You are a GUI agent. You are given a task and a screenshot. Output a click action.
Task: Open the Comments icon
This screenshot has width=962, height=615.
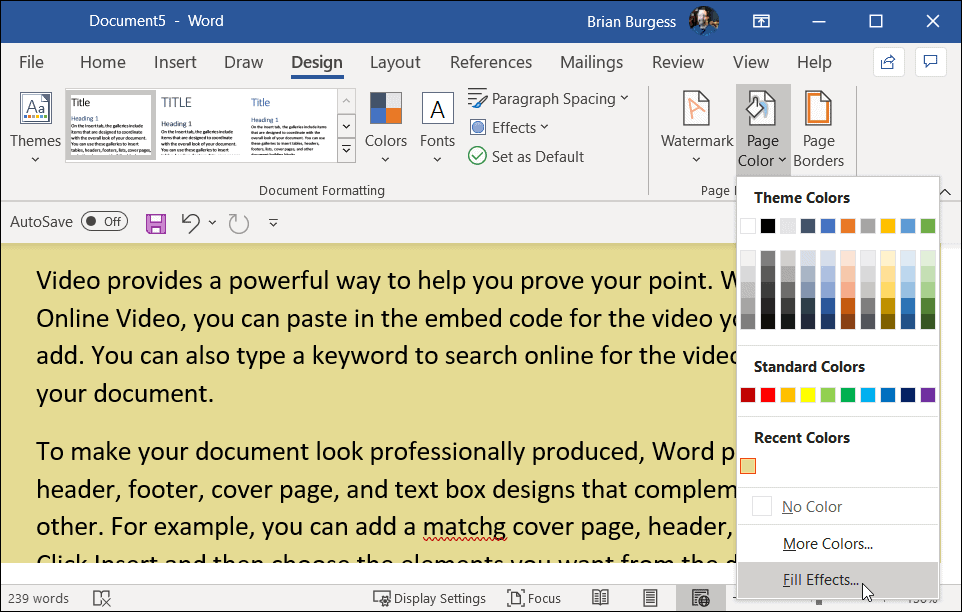point(931,62)
